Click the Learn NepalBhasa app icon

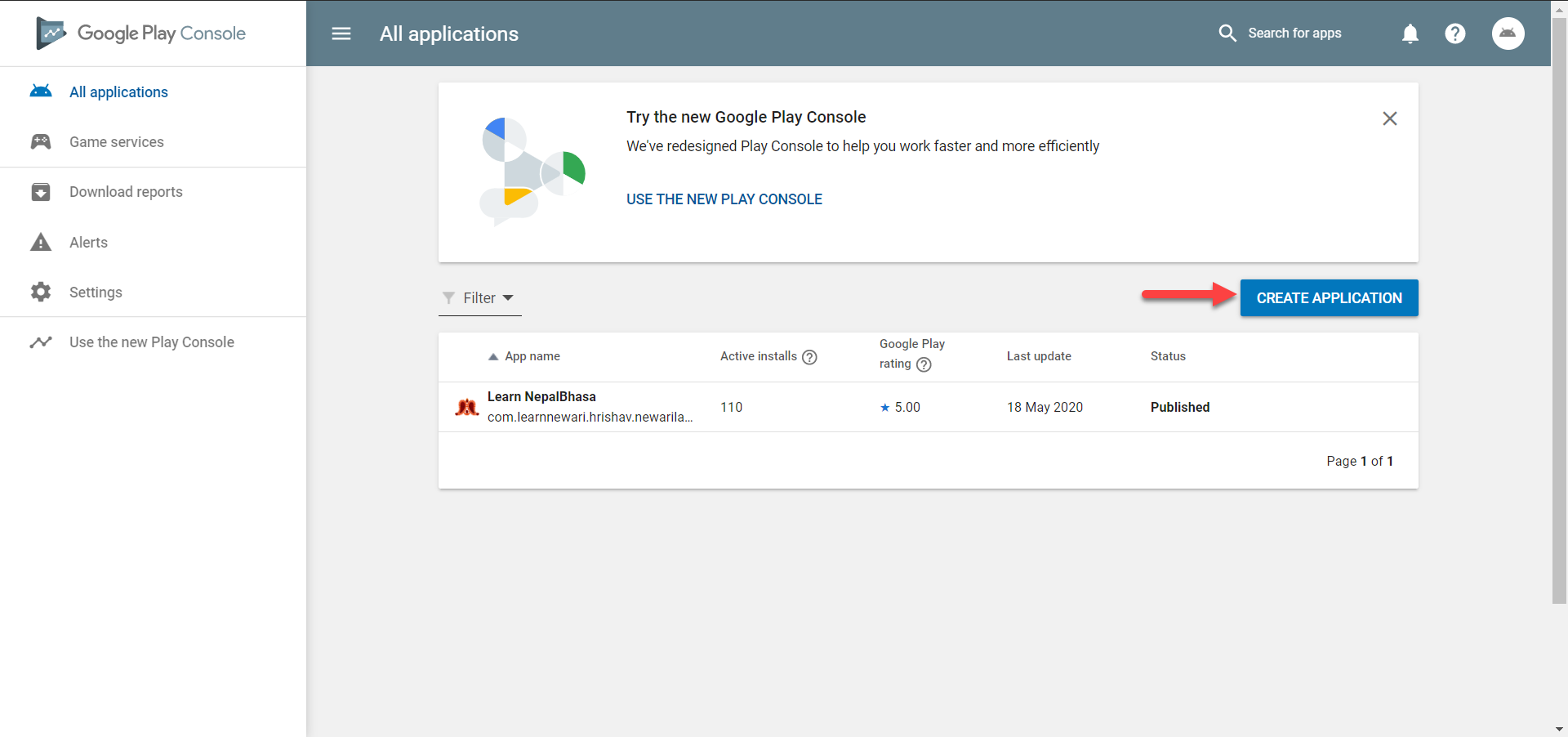point(467,407)
